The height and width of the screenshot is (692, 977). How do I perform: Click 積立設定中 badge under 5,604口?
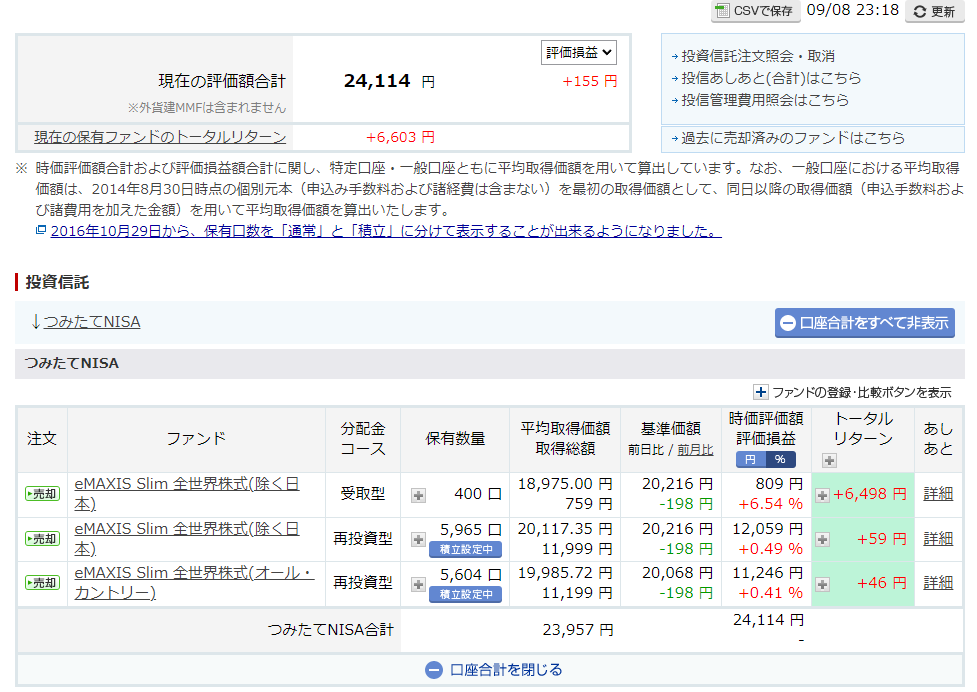[465, 594]
